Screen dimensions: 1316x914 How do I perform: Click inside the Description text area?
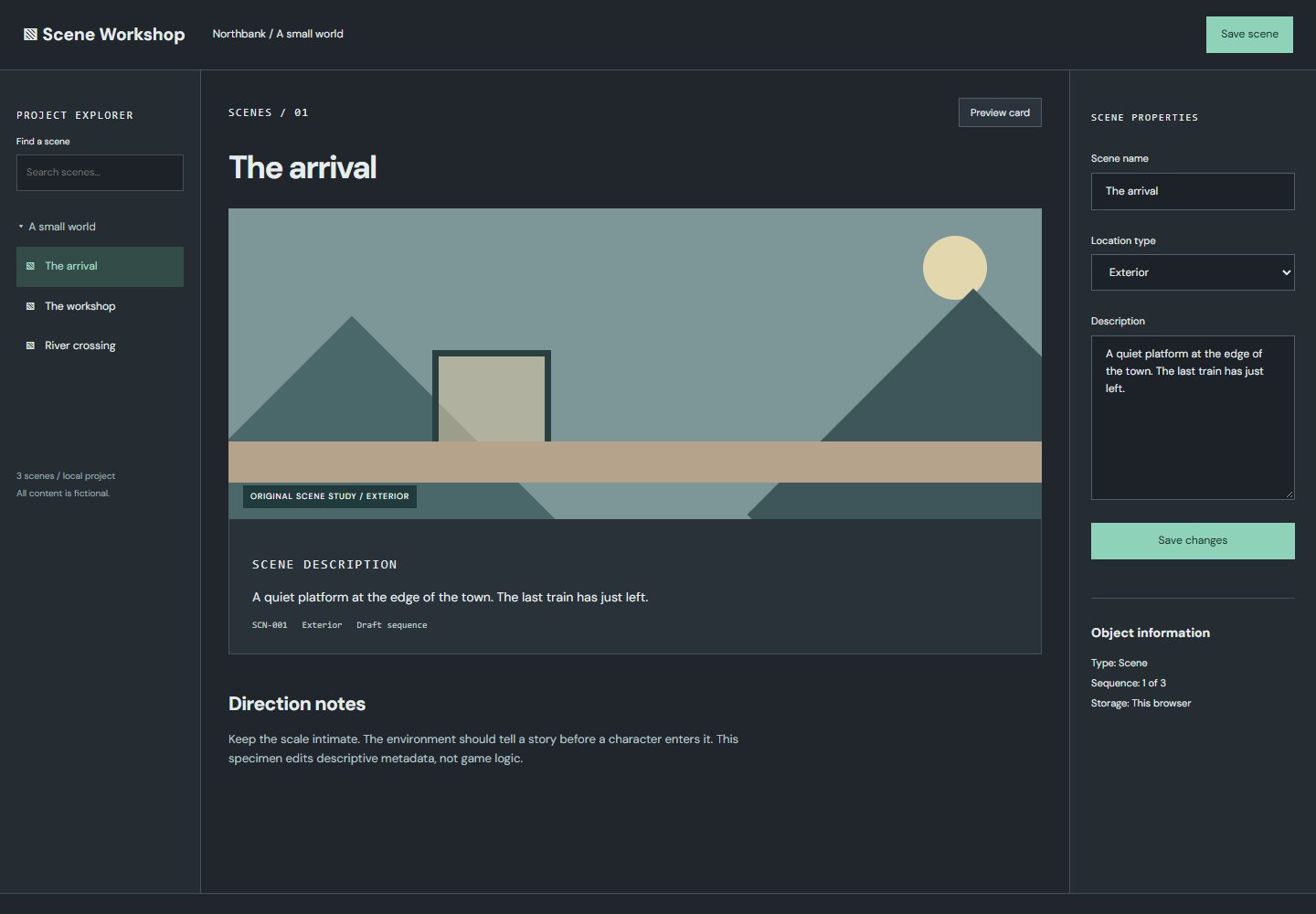pos(1193,418)
